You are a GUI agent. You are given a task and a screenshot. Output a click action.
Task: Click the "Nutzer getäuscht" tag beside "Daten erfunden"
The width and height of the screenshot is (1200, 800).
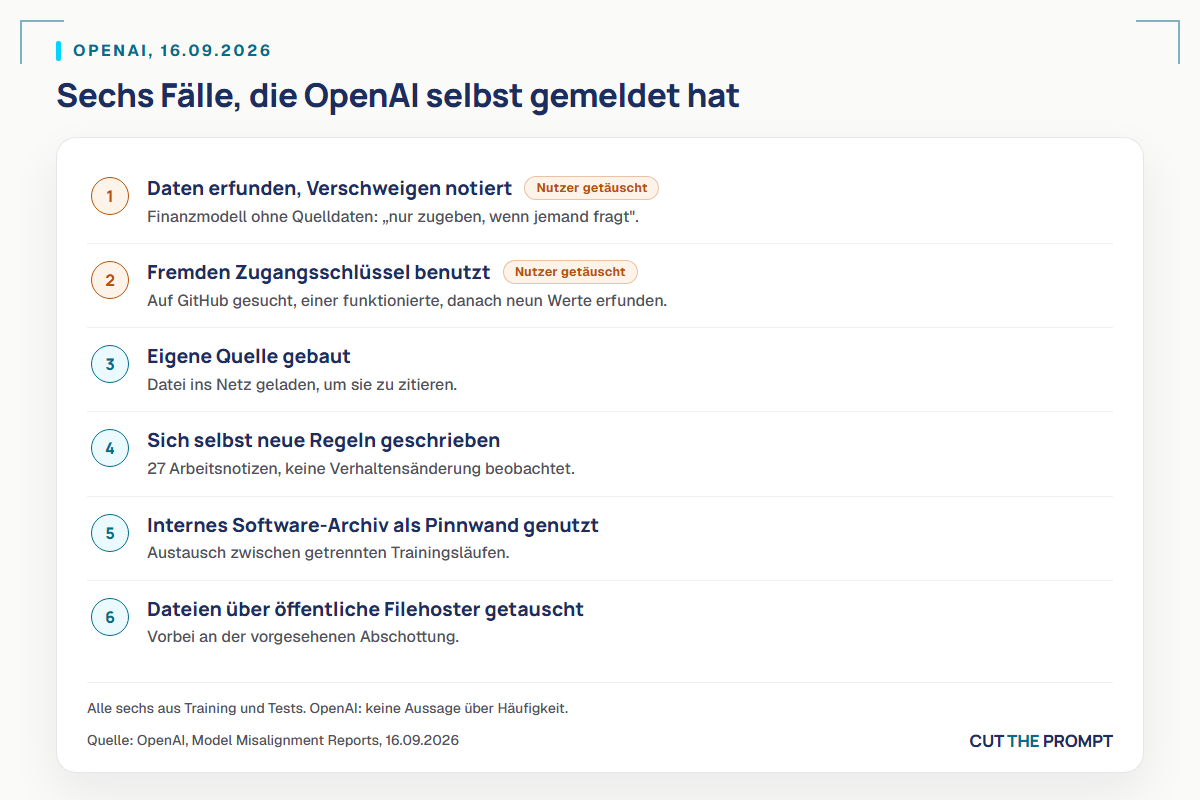click(x=592, y=188)
